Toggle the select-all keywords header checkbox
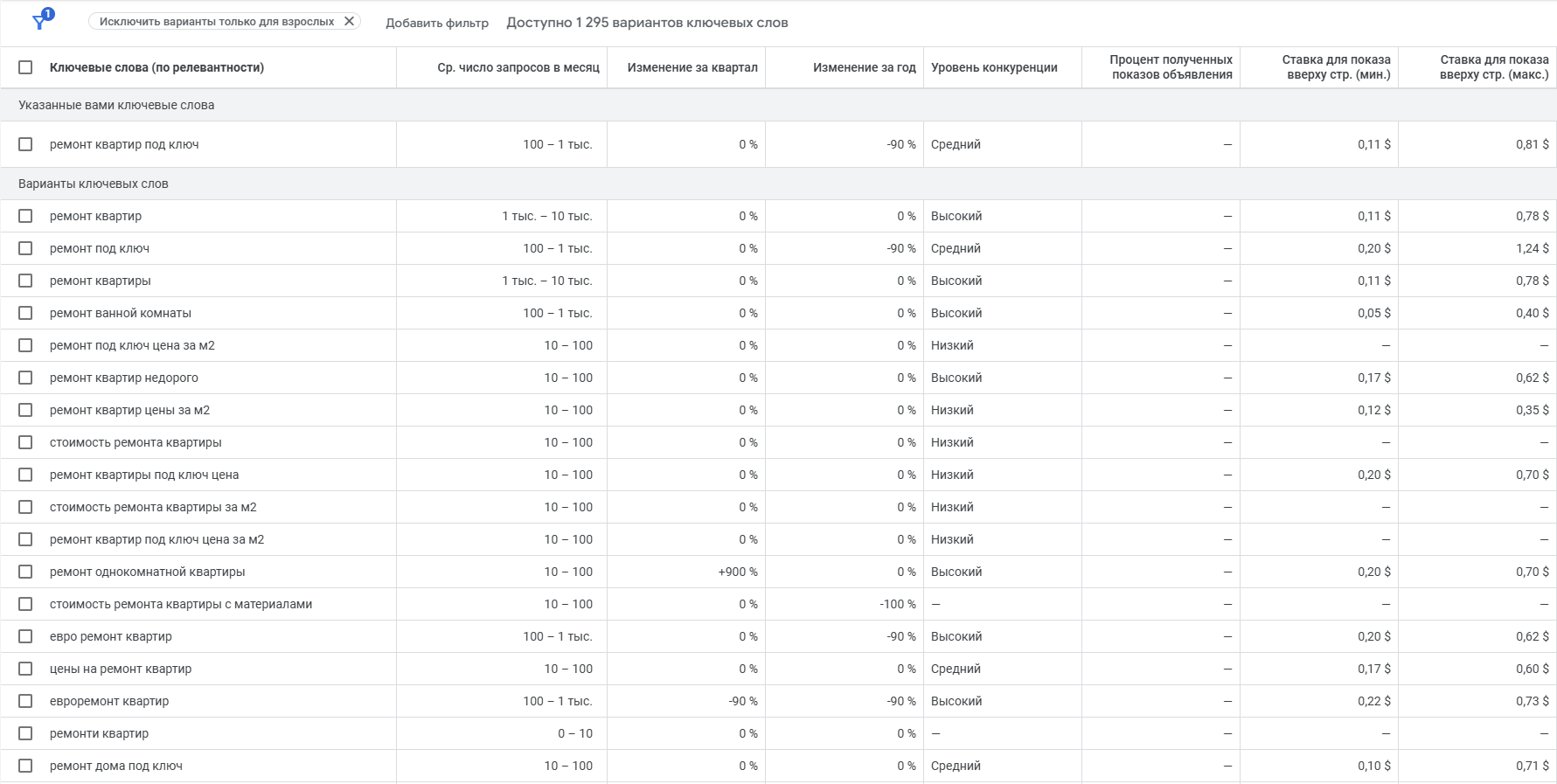The width and height of the screenshot is (1557, 784). [25, 67]
